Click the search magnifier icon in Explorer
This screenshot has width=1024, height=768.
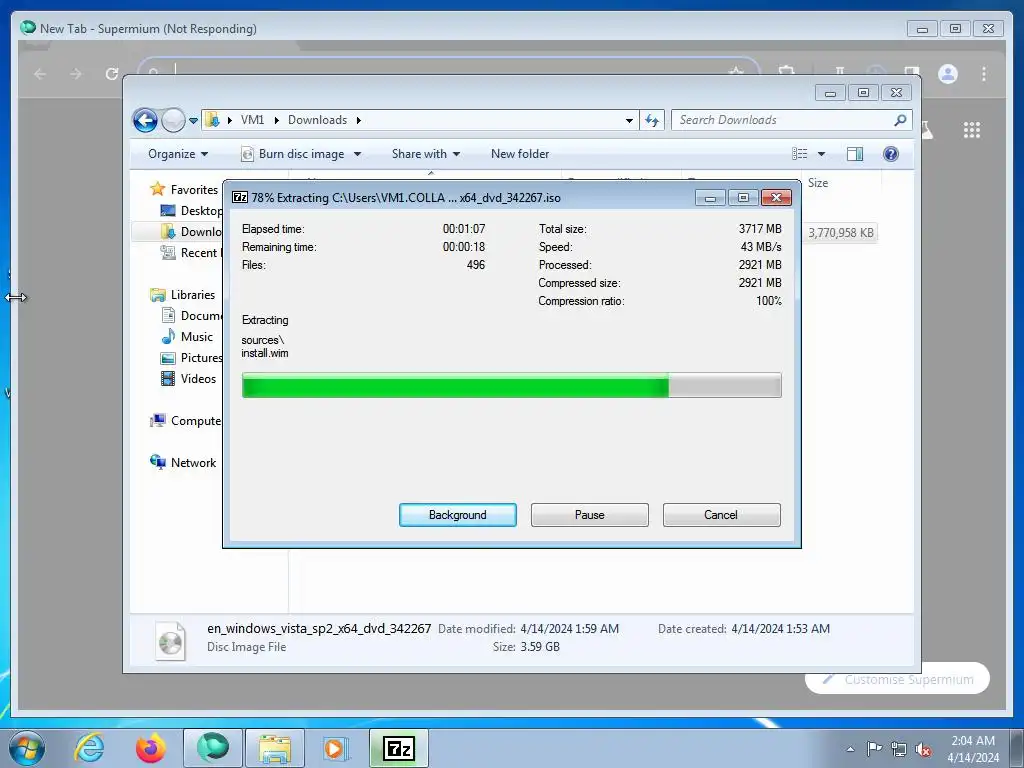(900, 120)
